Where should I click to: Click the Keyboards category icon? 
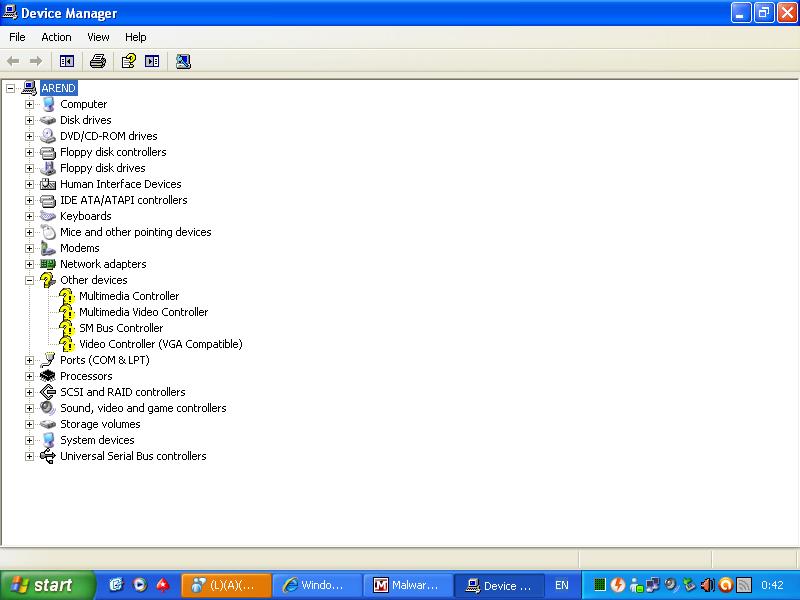(47, 216)
